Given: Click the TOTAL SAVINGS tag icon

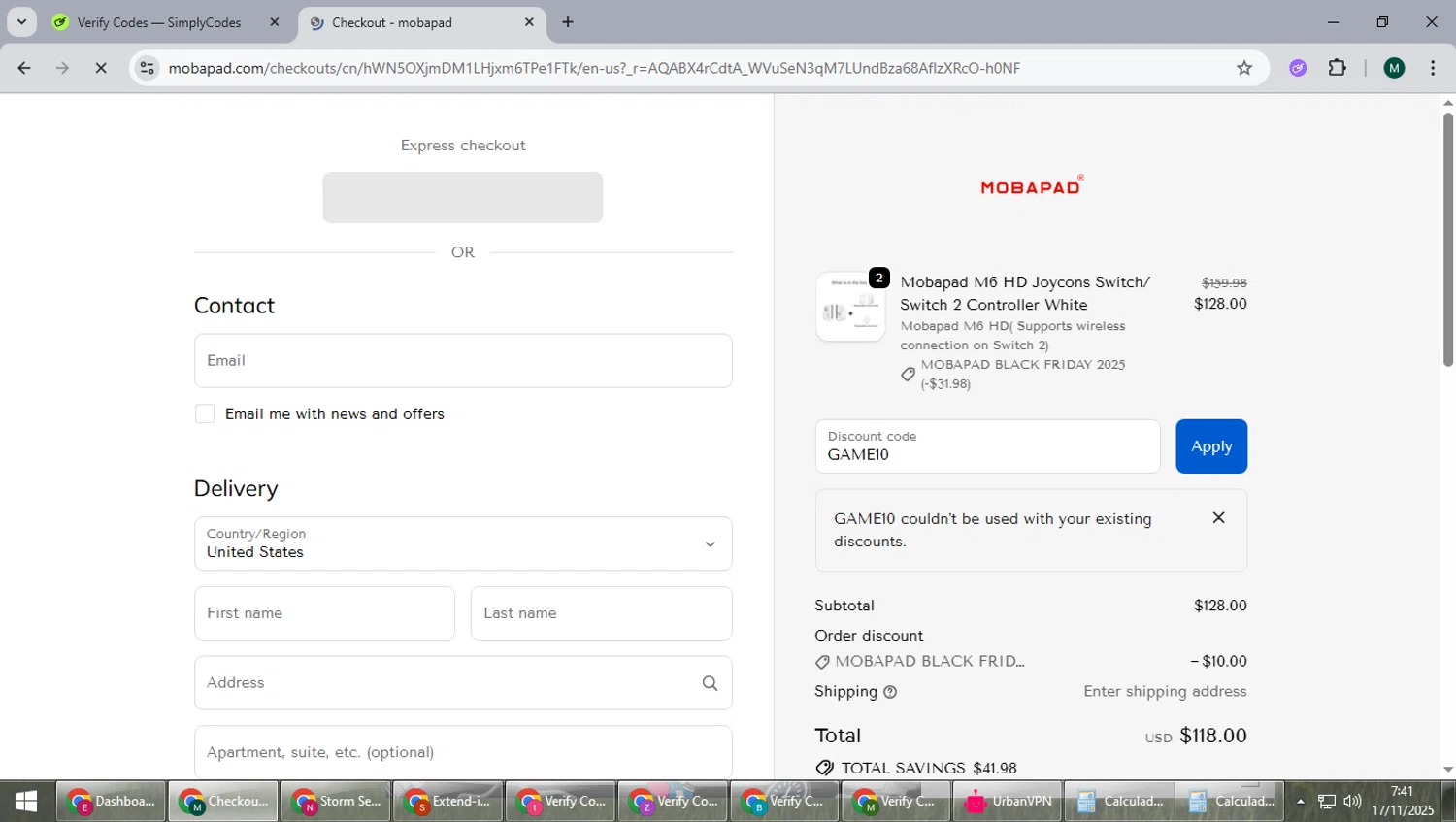Looking at the screenshot, I should point(825,768).
